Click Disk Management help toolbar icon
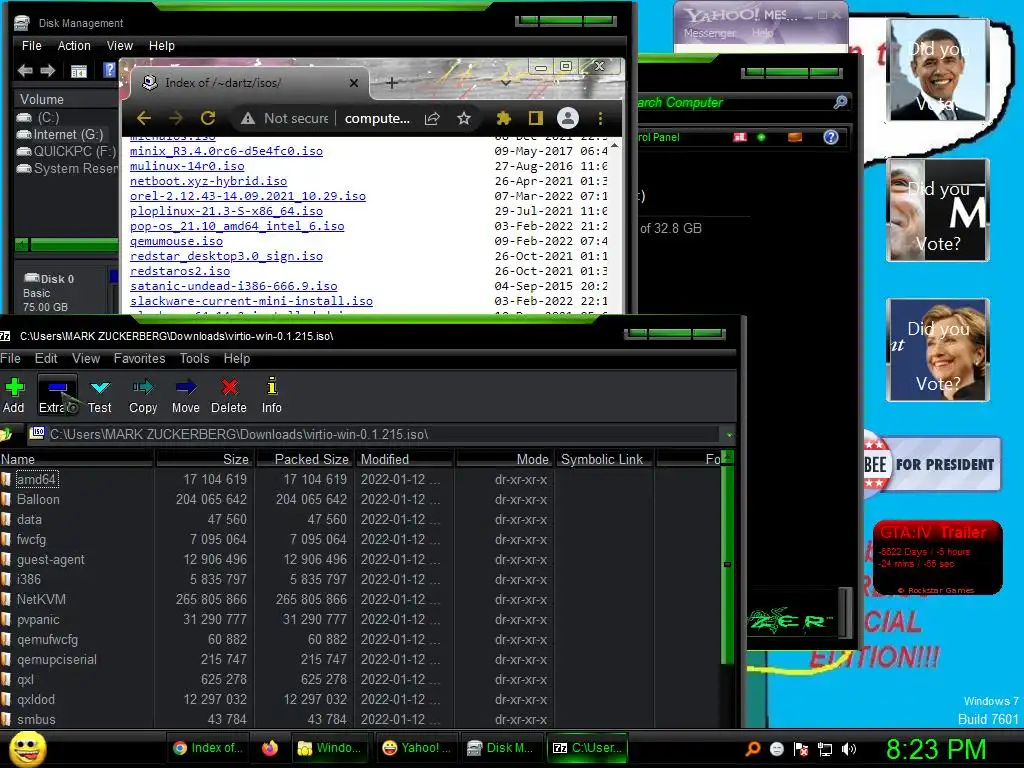 click(109, 70)
